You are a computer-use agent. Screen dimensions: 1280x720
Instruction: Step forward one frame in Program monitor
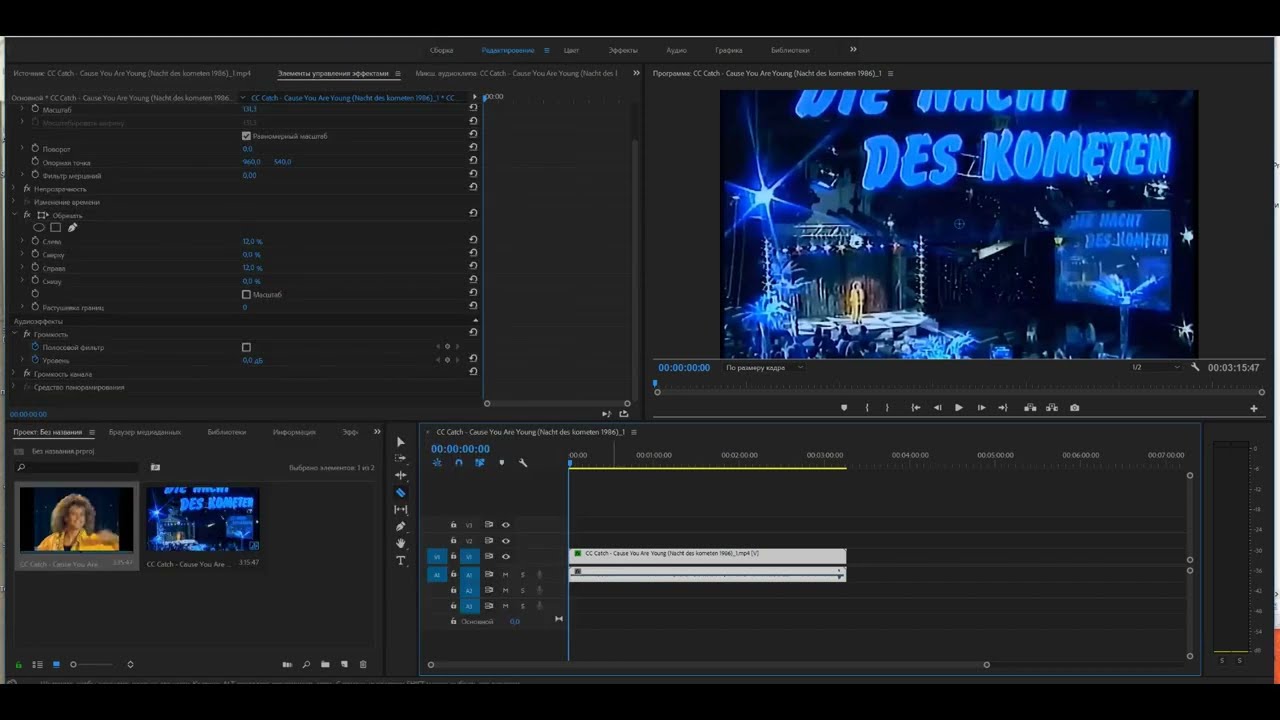[x=981, y=408]
